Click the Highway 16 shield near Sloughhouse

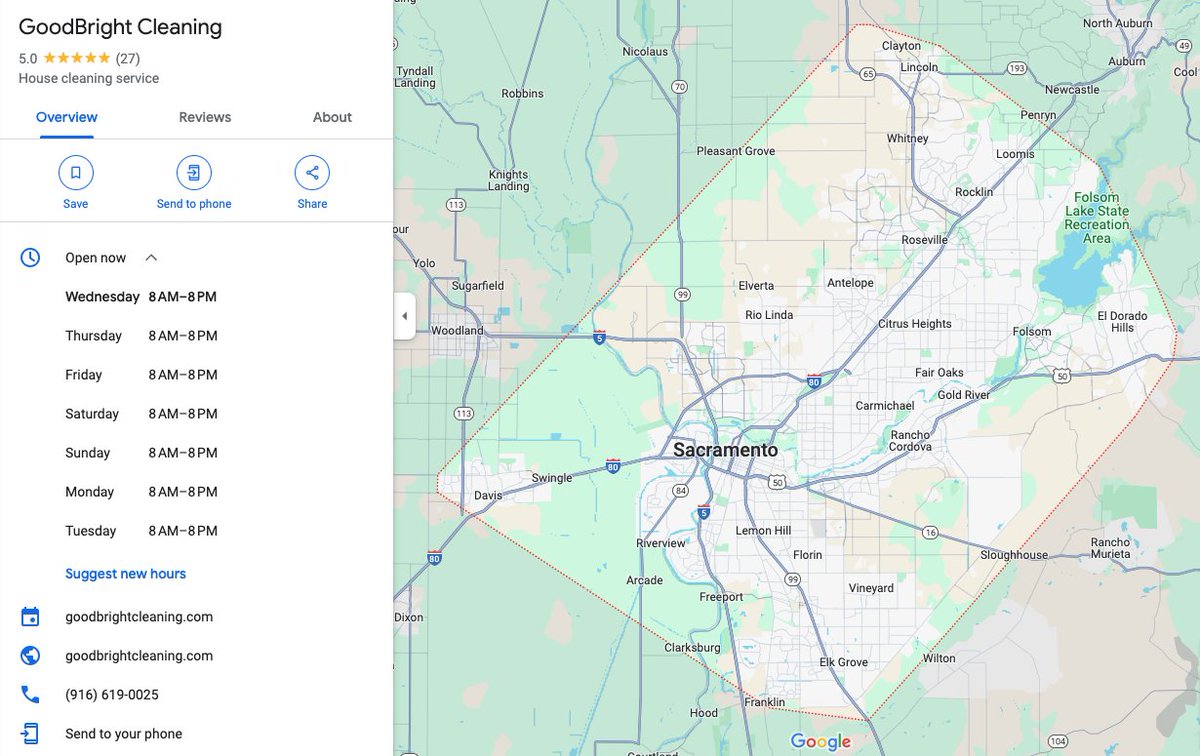coord(931,533)
